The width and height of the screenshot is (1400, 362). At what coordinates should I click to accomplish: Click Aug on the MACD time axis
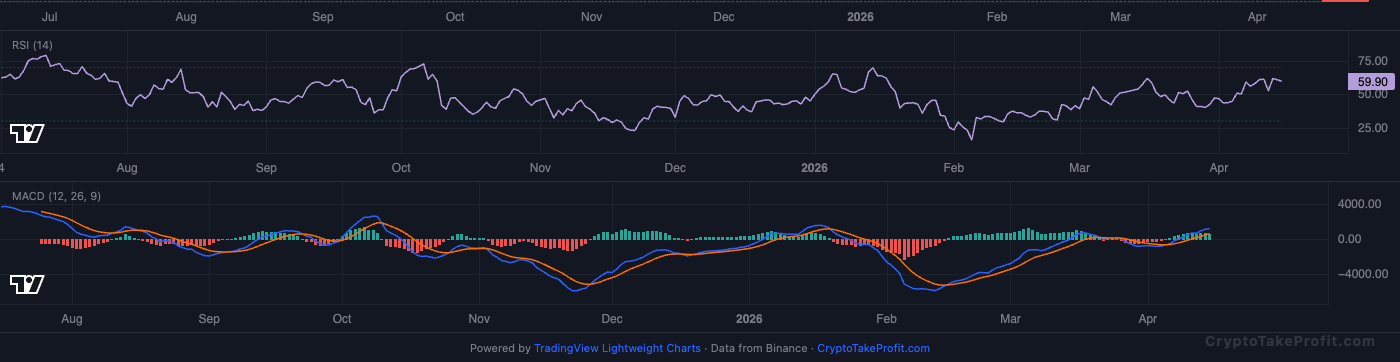[71, 319]
